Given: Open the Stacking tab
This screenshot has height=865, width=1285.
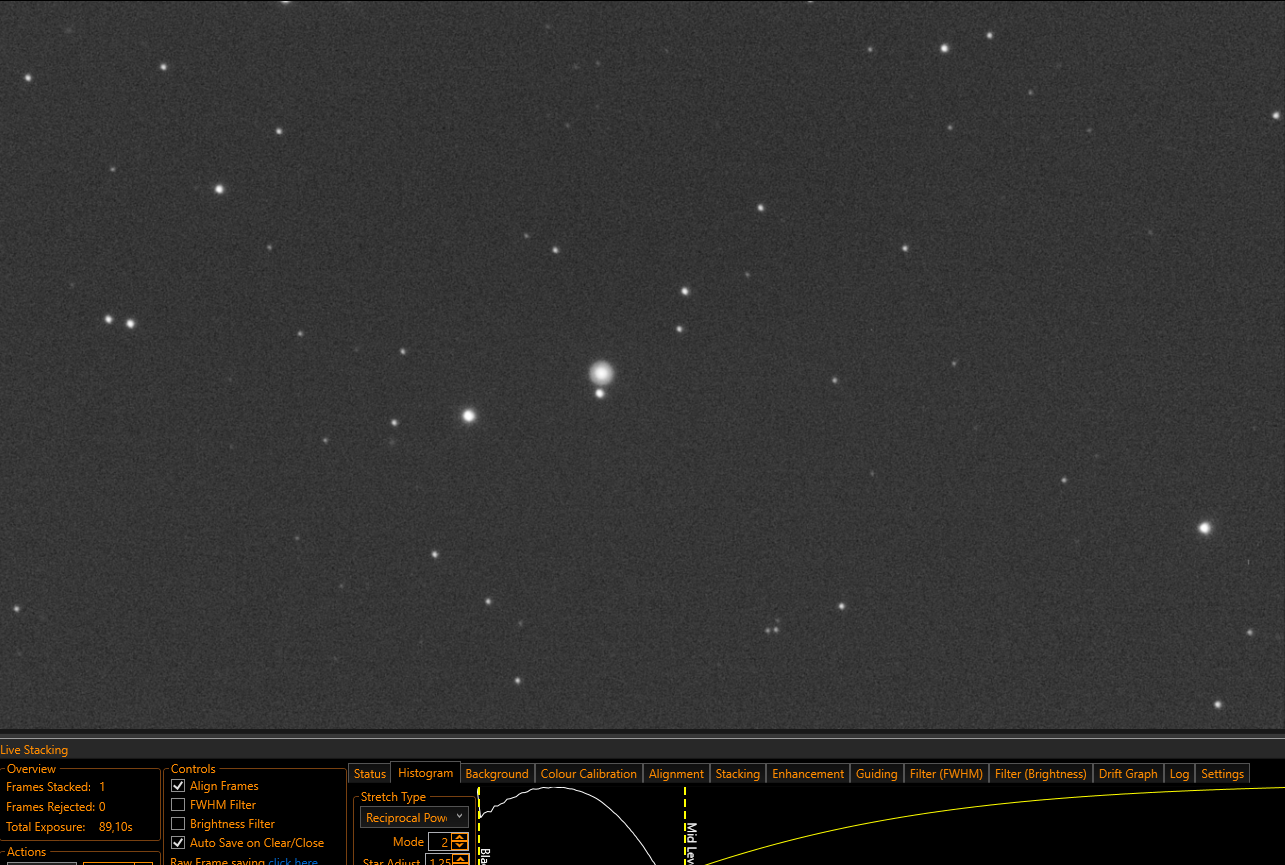Looking at the screenshot, I should tap(738, 774).
